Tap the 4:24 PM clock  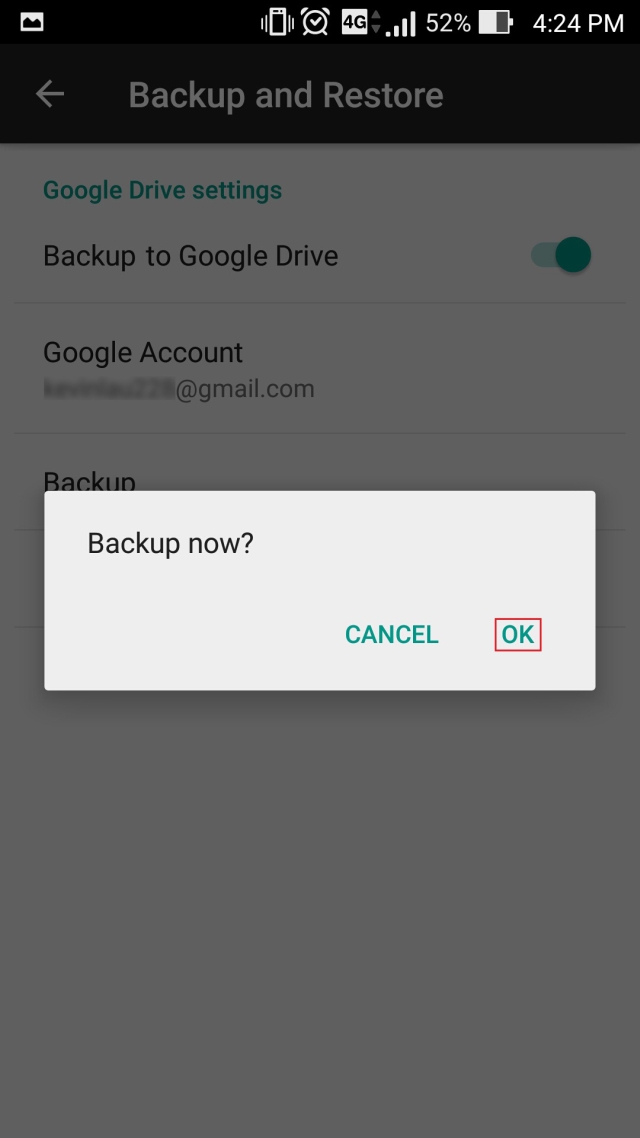578,23
